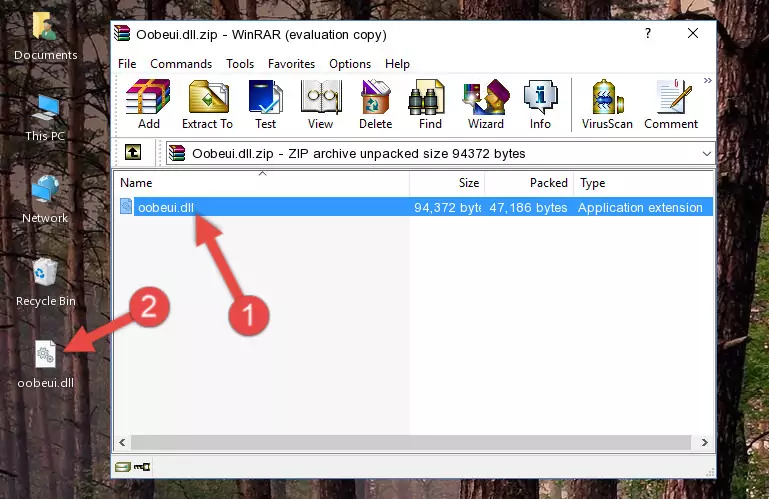This screenshot has height=499, width=769.
Task: Select the Documents desktop icon
Action: 45,37
